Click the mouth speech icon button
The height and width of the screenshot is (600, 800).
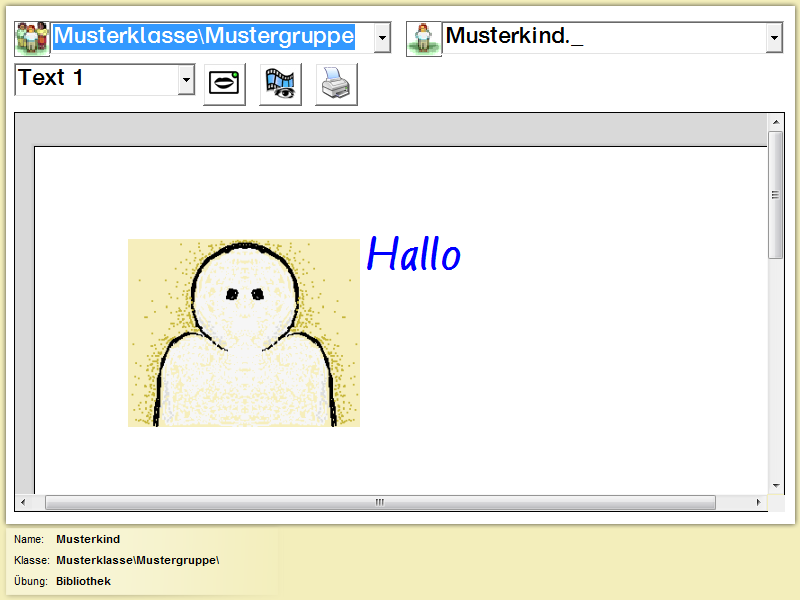[x=225, y=84]
